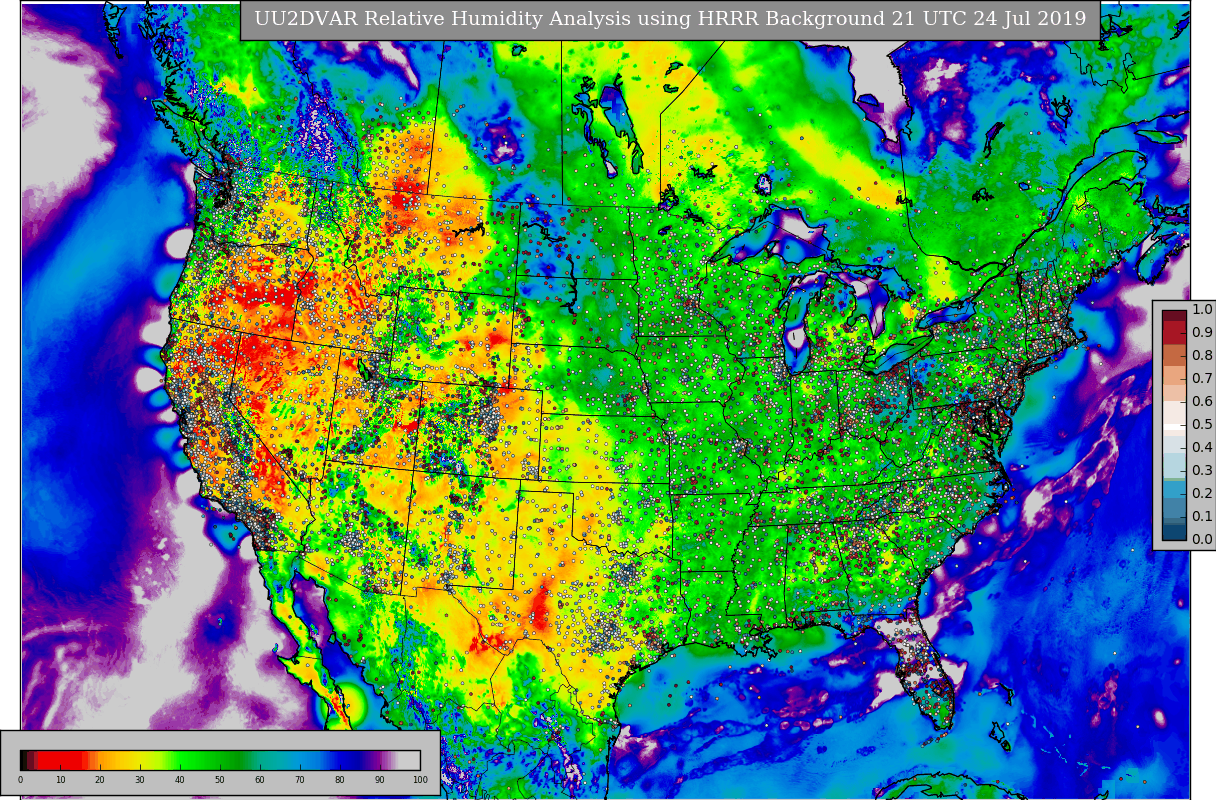Click the 0.2 label on right legend
The height and width of the screenshot is (800, 1216).
point(1202,494)
